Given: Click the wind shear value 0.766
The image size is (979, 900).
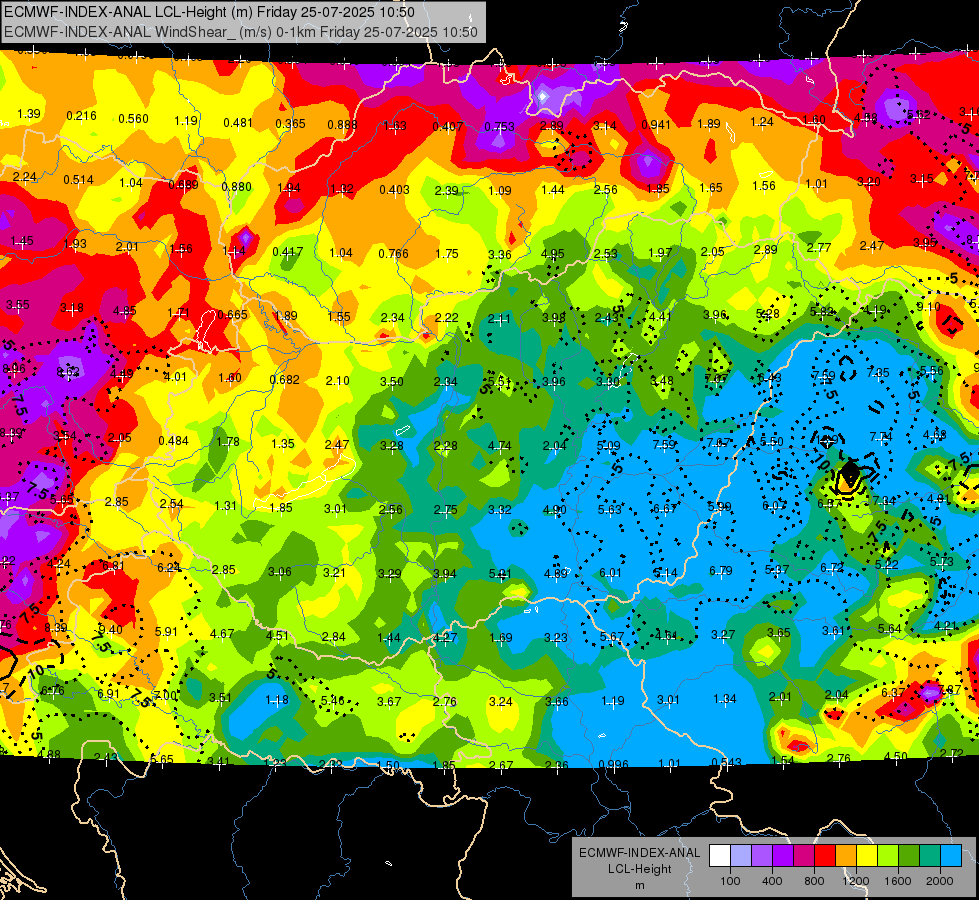Looking at the screenshot, I should pos(393,254).
